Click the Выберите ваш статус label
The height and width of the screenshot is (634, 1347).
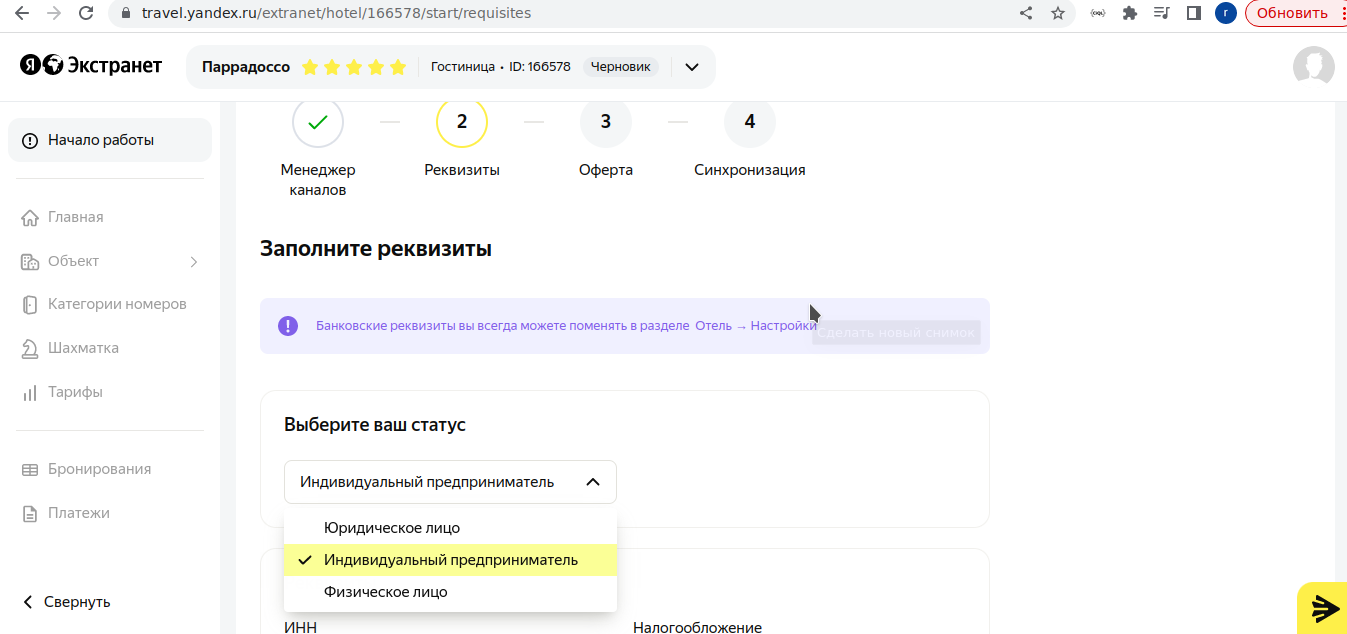tap(375, 425)
